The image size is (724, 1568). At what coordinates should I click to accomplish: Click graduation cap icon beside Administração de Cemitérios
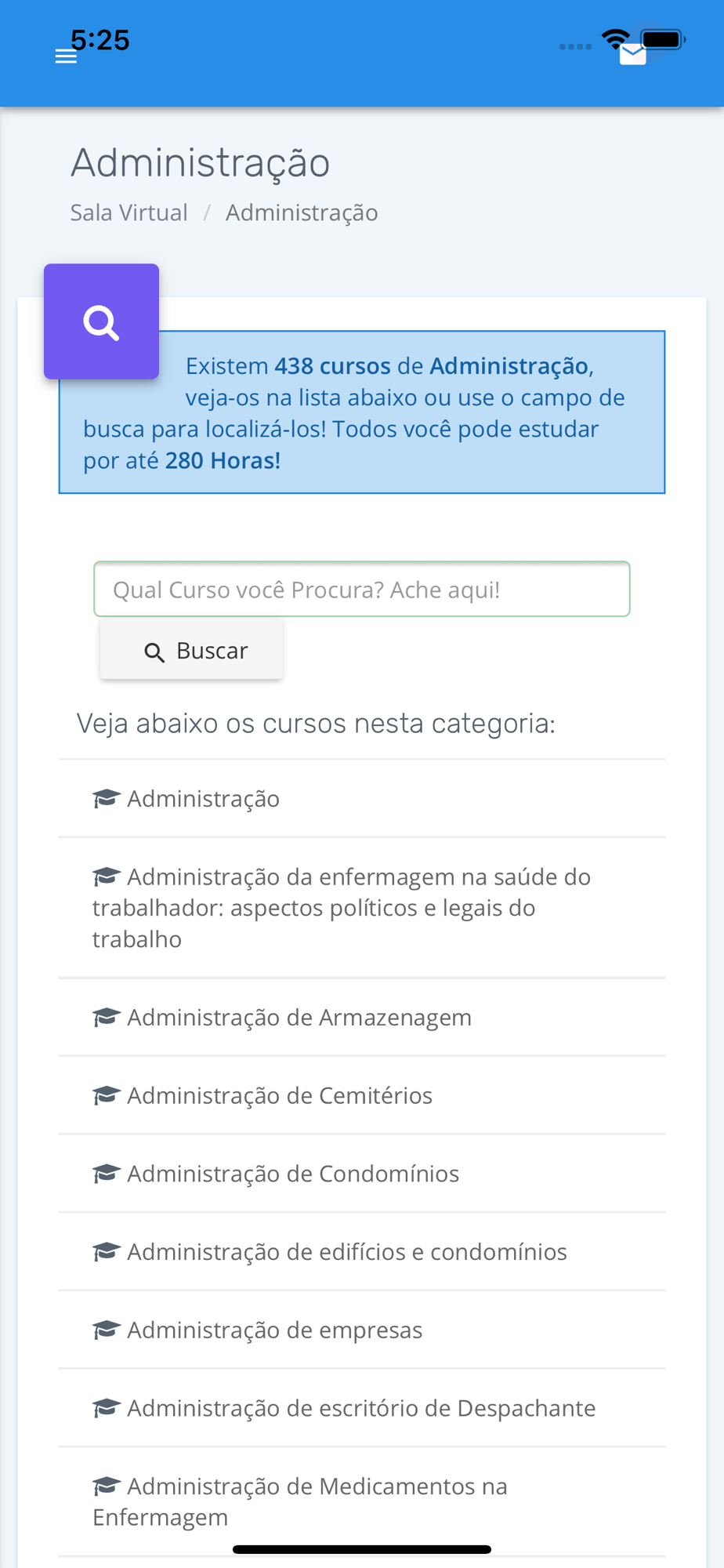[106, 1095]
